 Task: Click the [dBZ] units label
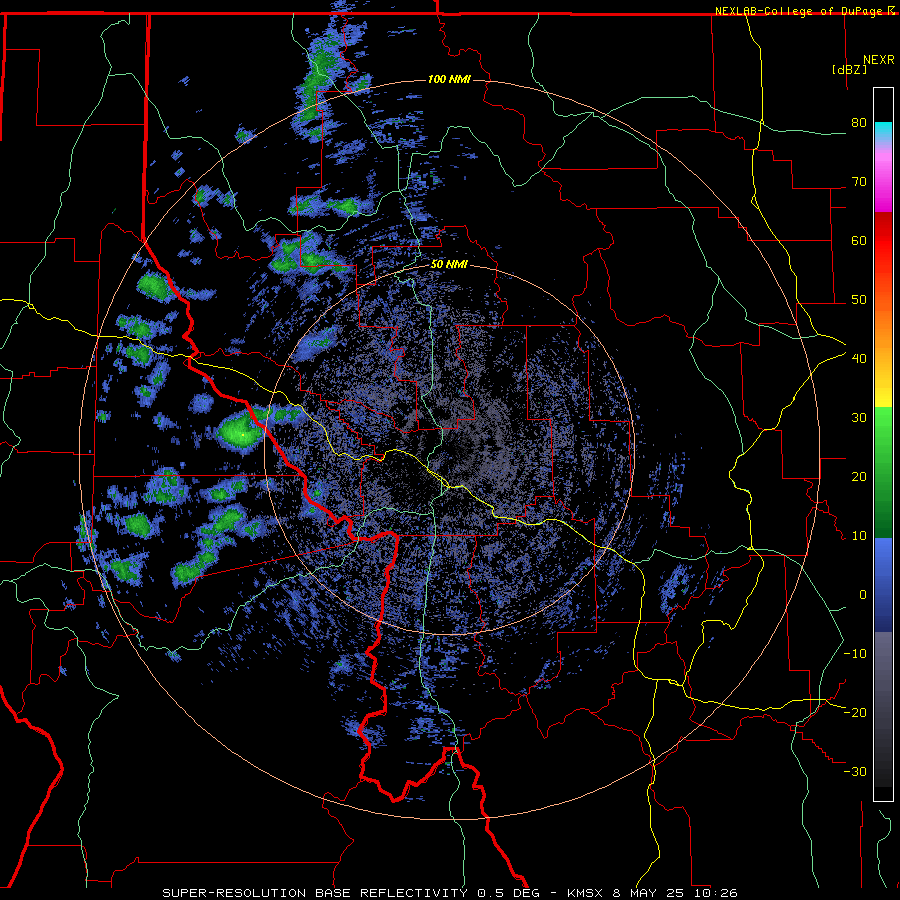coord(849,70)
